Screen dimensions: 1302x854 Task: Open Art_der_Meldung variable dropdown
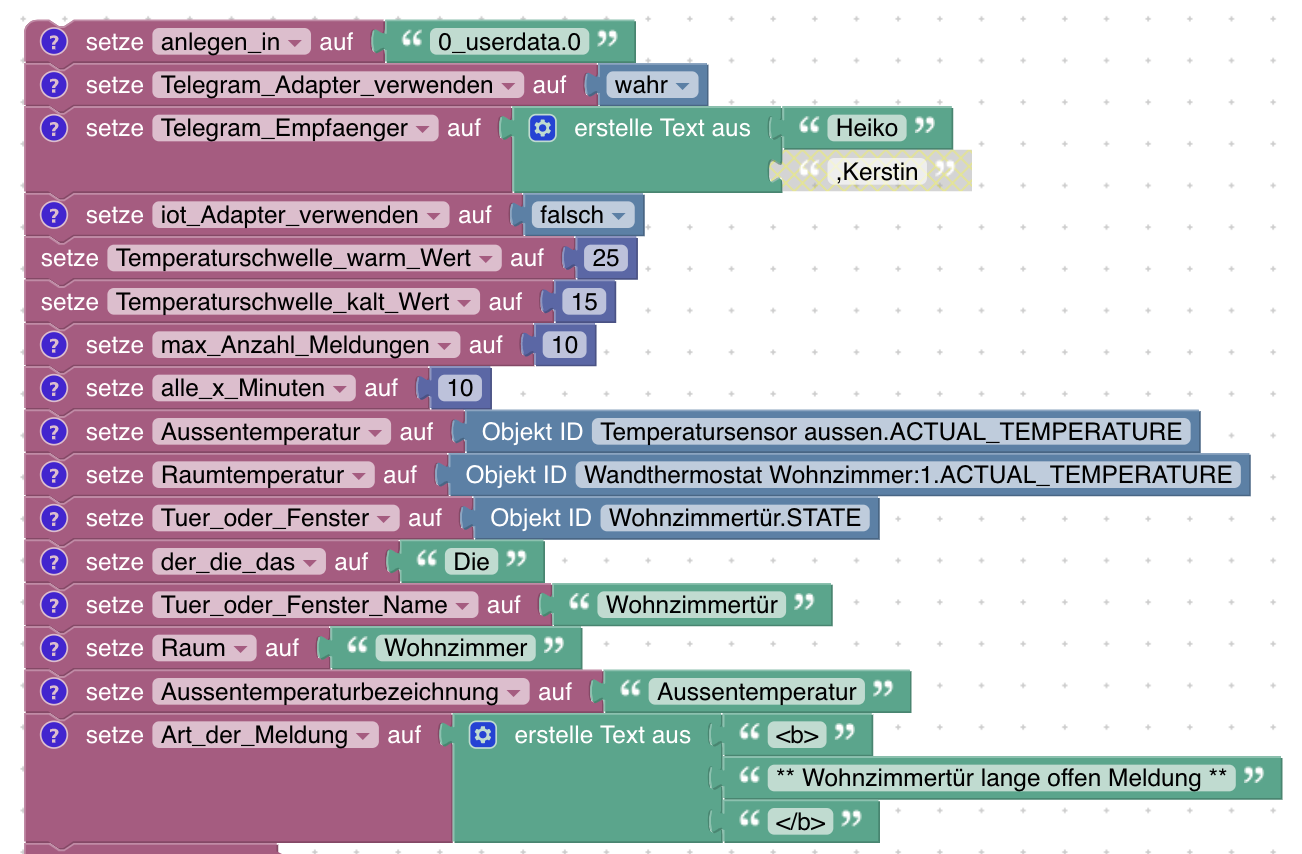click(266, 735)
